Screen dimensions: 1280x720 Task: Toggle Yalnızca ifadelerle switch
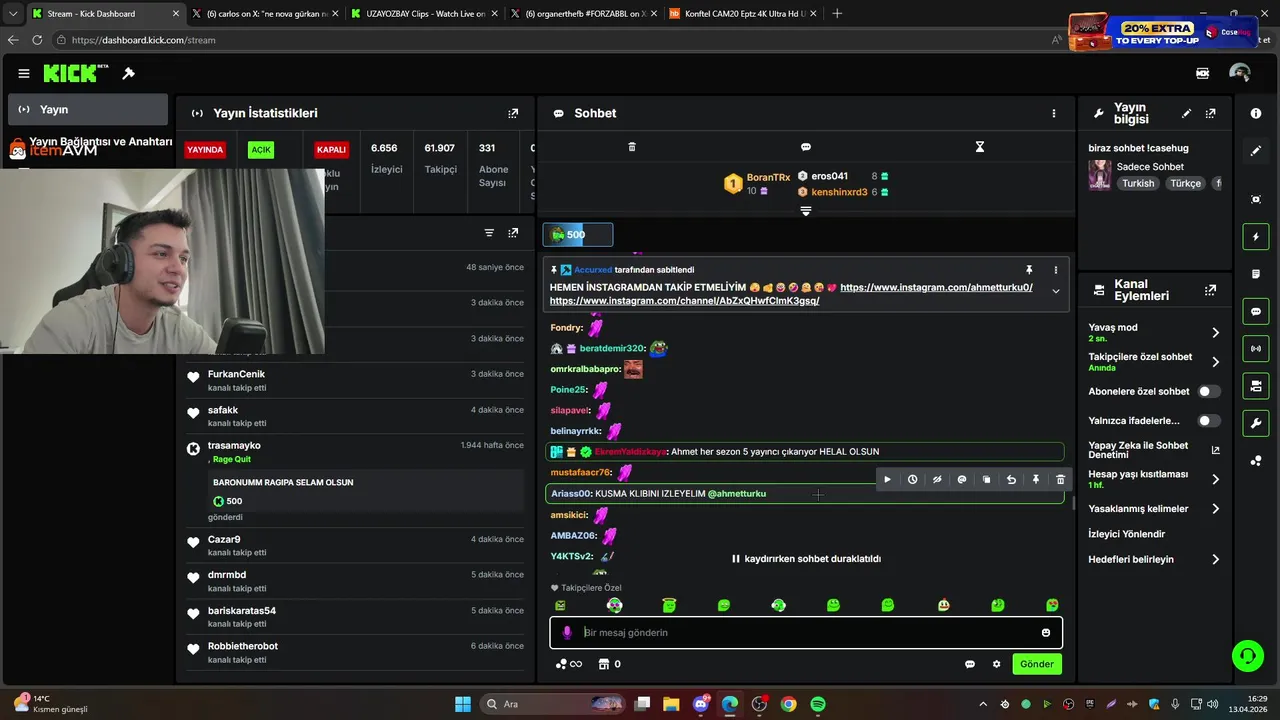pos(1209,421)
